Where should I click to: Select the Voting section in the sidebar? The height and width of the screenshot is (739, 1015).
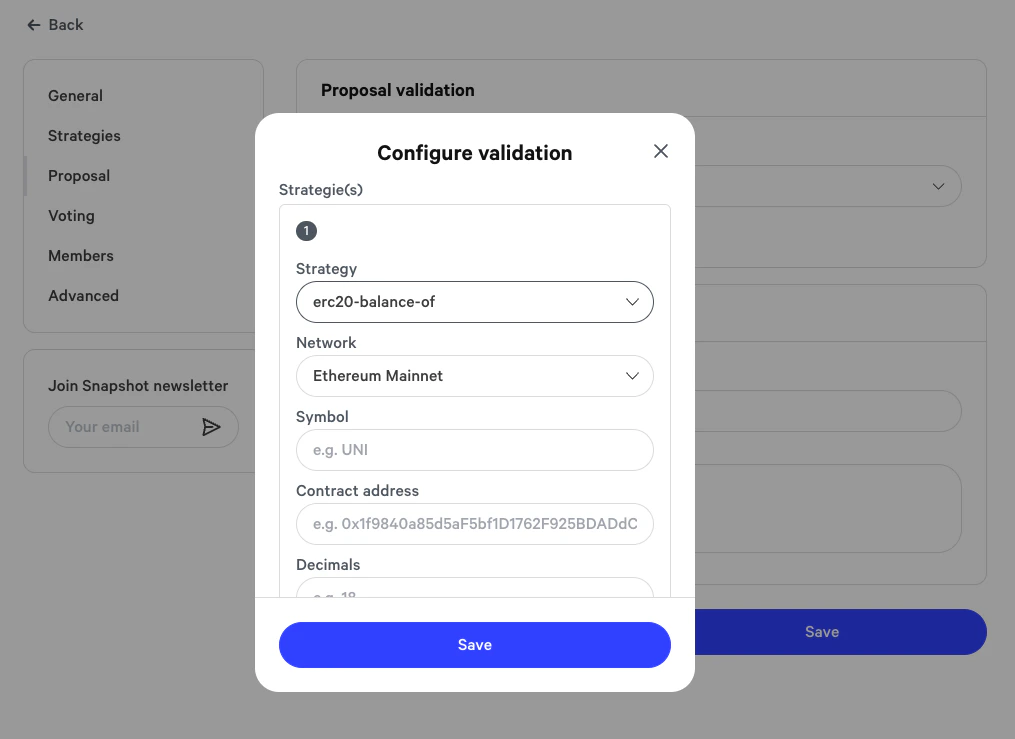point(71,215)
